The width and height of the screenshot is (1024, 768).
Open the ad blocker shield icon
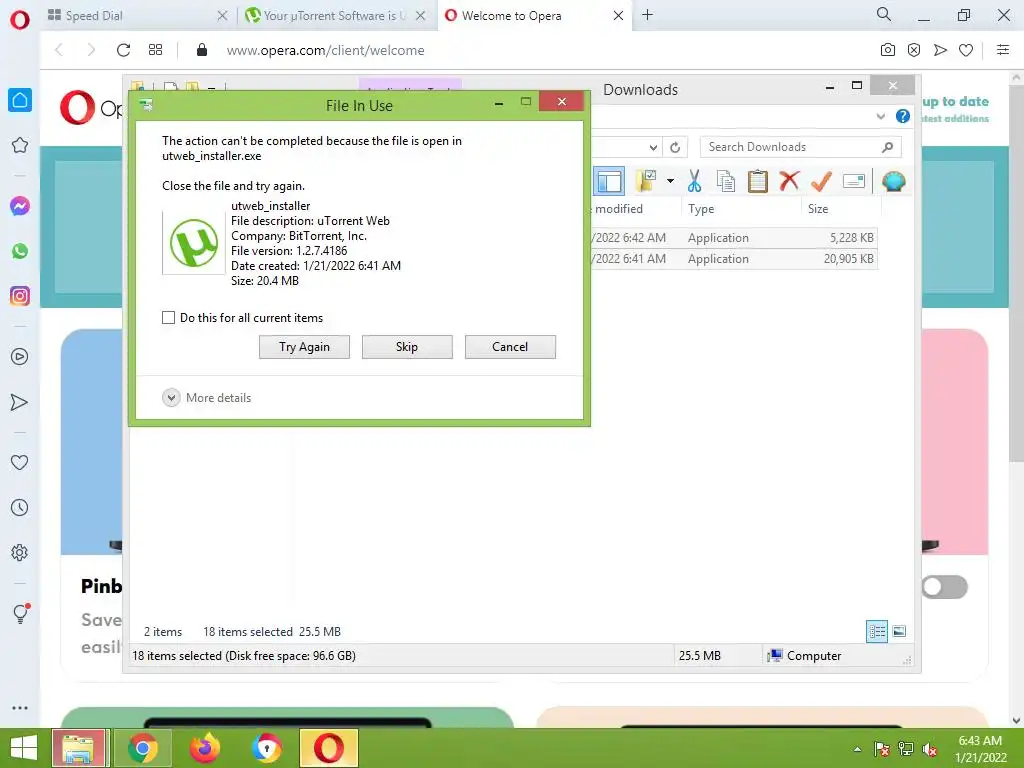[914, 50]
